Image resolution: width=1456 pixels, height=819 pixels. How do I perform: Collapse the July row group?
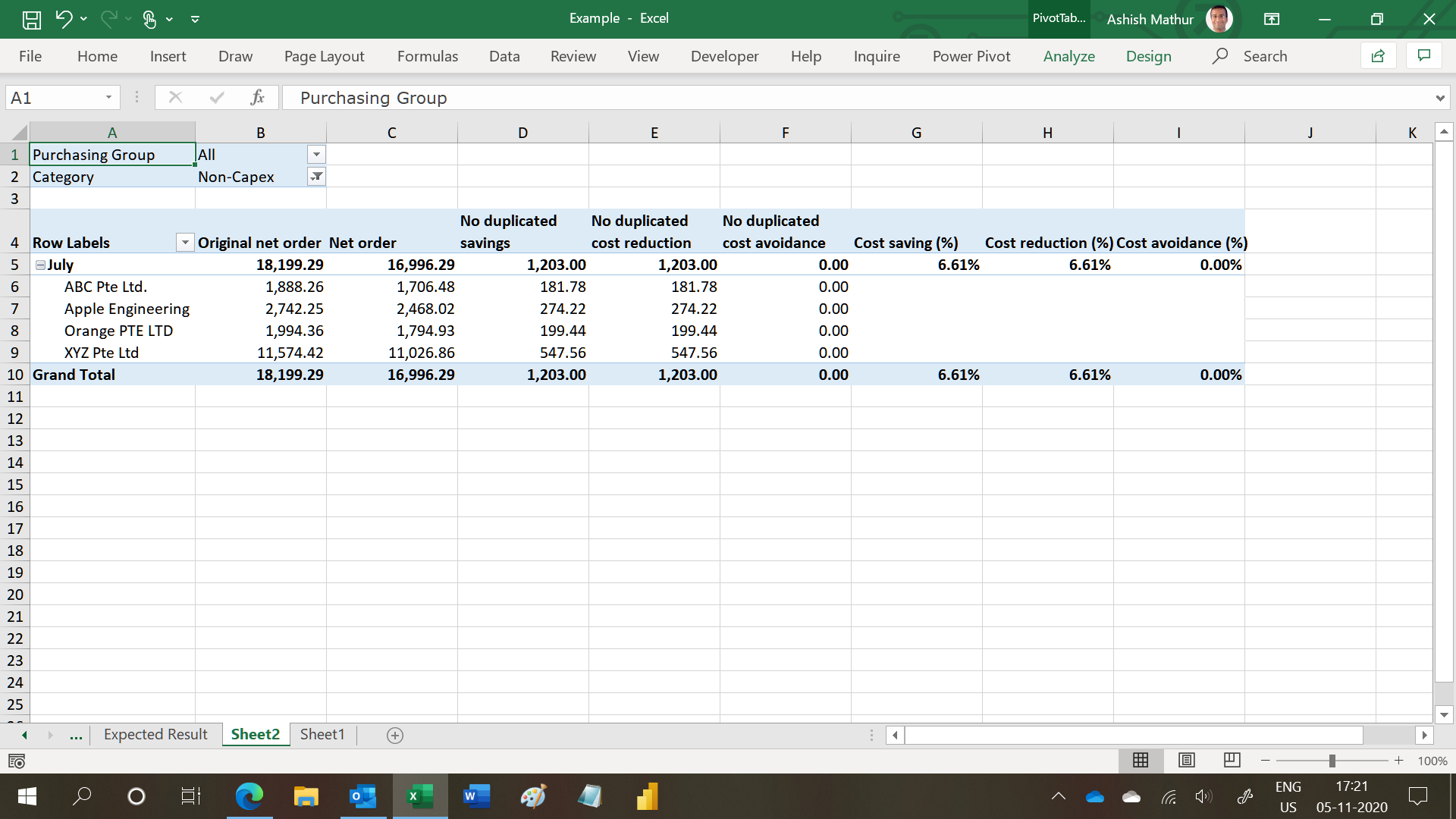[39, 264]
